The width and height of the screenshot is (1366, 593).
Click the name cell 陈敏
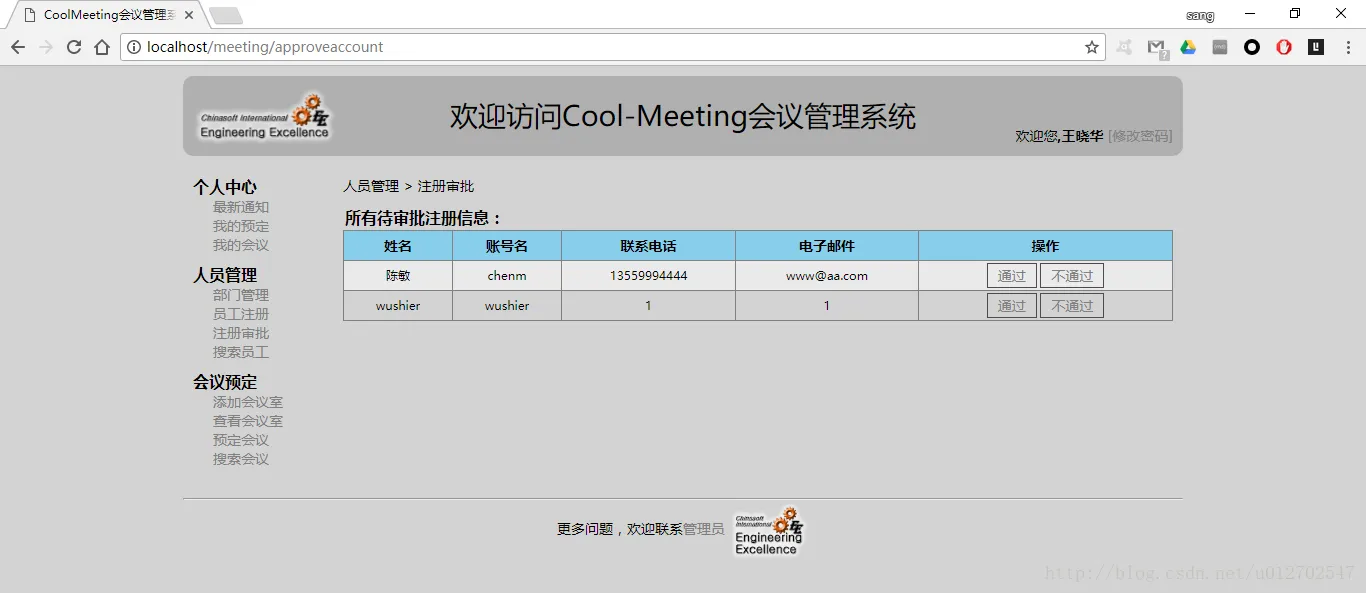pos(398,276)
